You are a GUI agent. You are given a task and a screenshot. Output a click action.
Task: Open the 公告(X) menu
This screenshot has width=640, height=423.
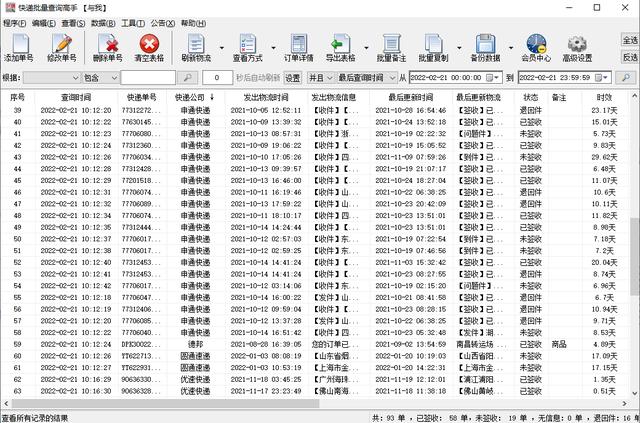pyautogui.click(x=163, y=23)
